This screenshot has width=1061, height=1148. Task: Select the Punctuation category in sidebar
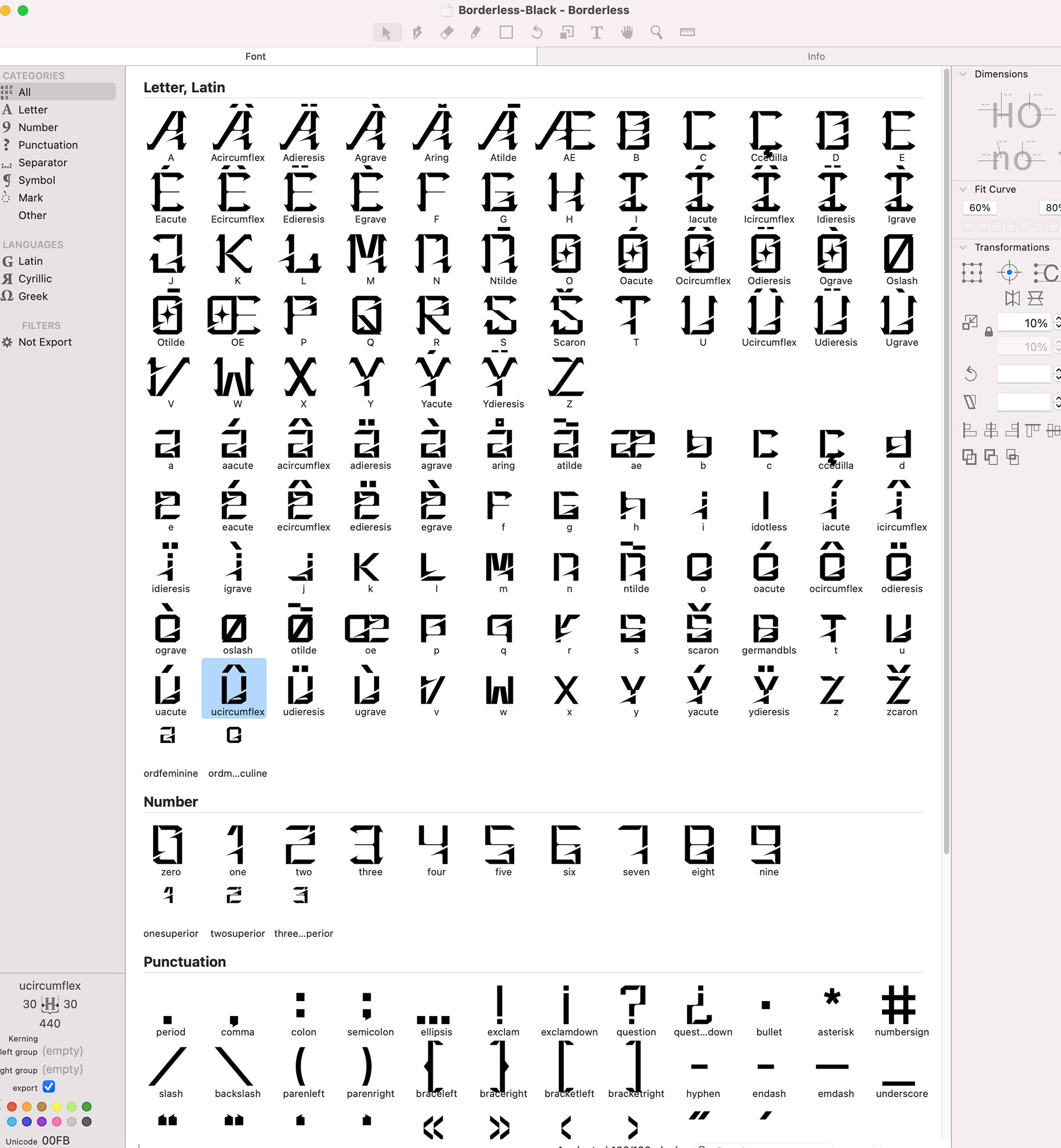click(x=48, y=145)
